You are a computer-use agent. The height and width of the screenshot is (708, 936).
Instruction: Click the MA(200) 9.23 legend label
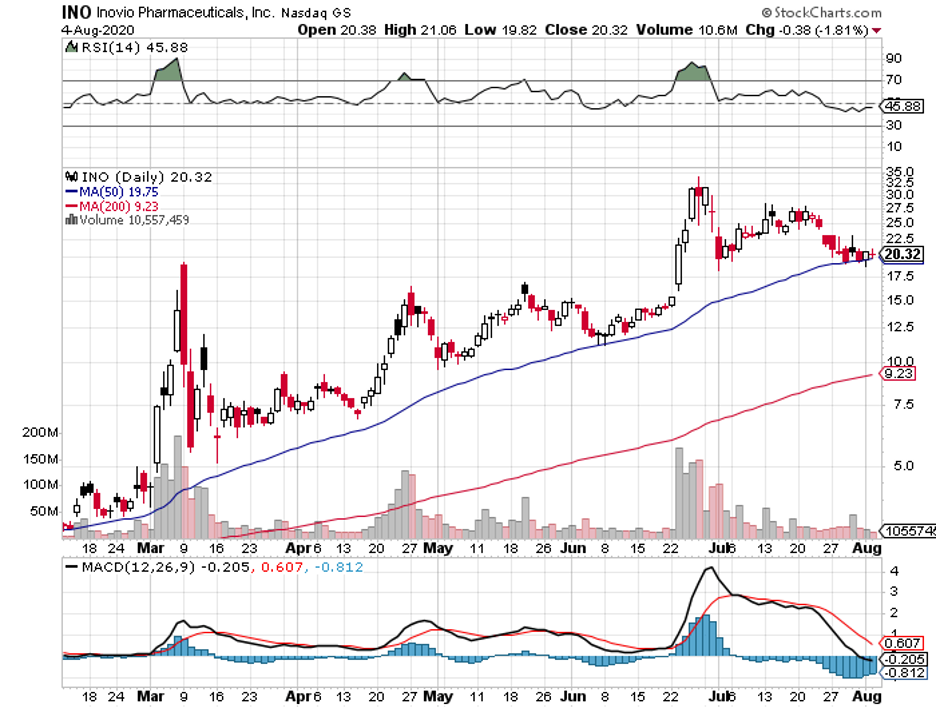(x=119, y=206)
